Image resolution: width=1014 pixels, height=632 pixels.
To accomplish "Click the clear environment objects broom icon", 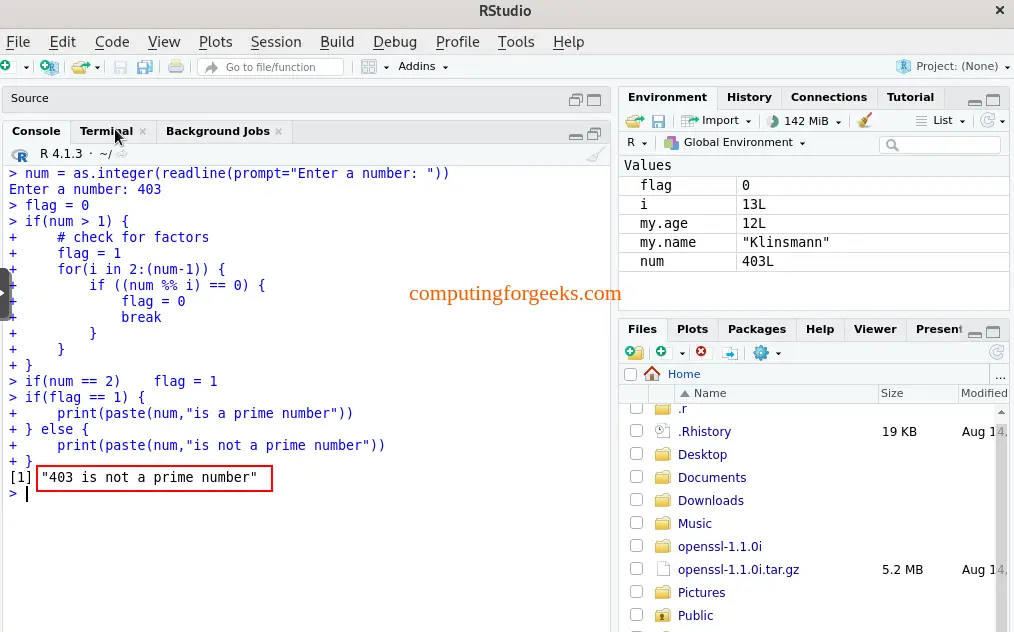I will (864, 120).
